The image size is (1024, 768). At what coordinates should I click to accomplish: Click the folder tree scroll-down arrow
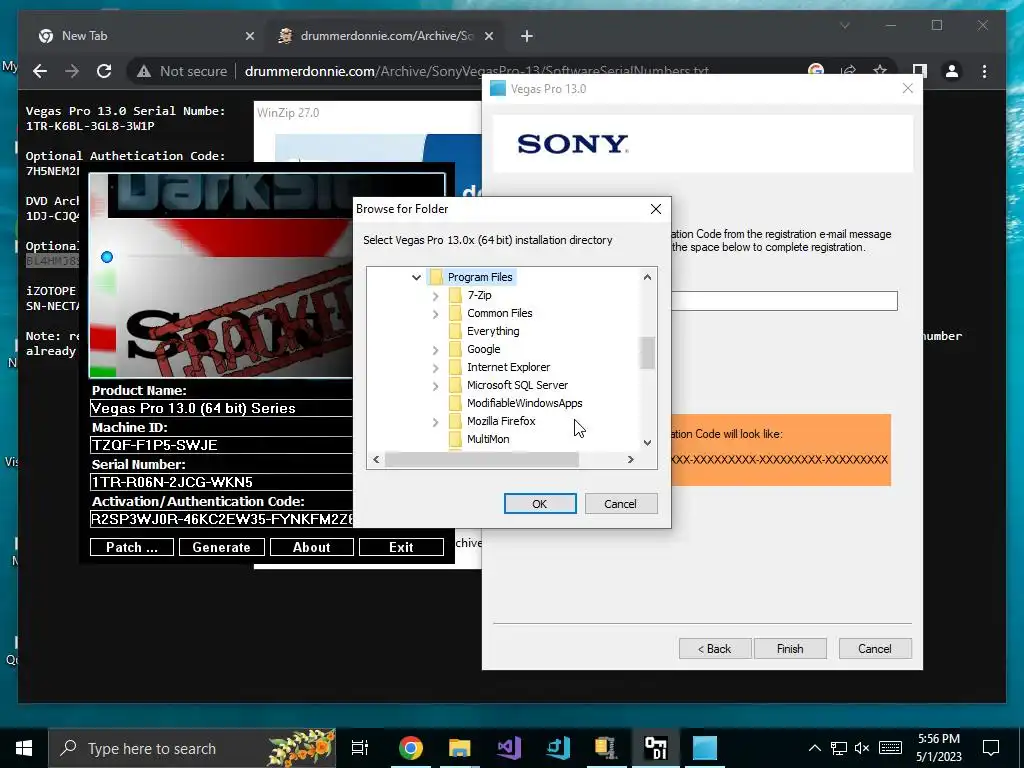tap(647, 443)
